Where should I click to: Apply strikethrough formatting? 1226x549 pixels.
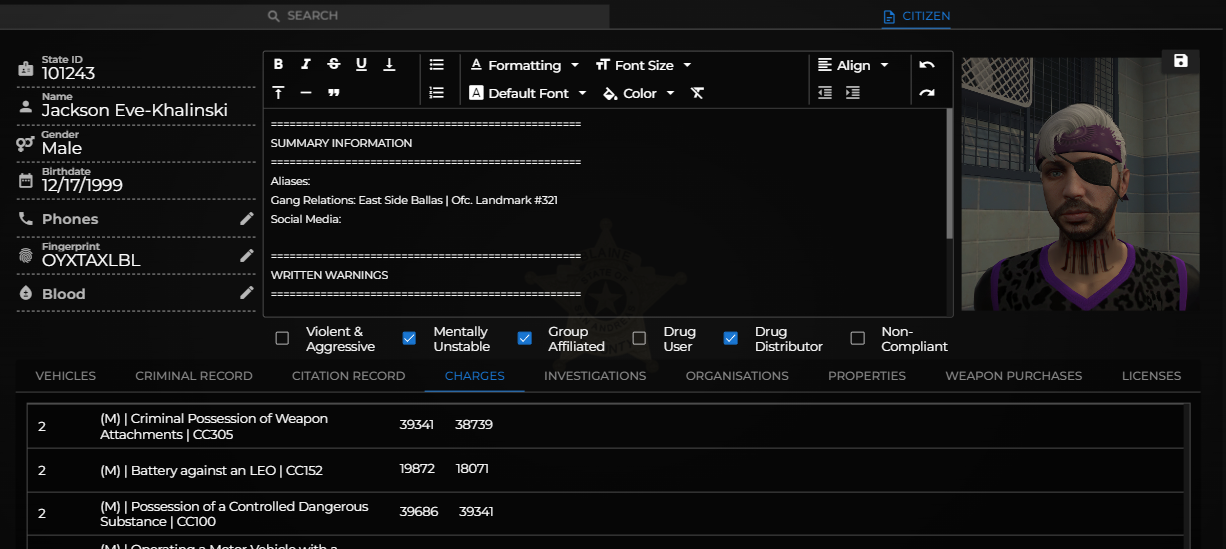pos(334,64)
